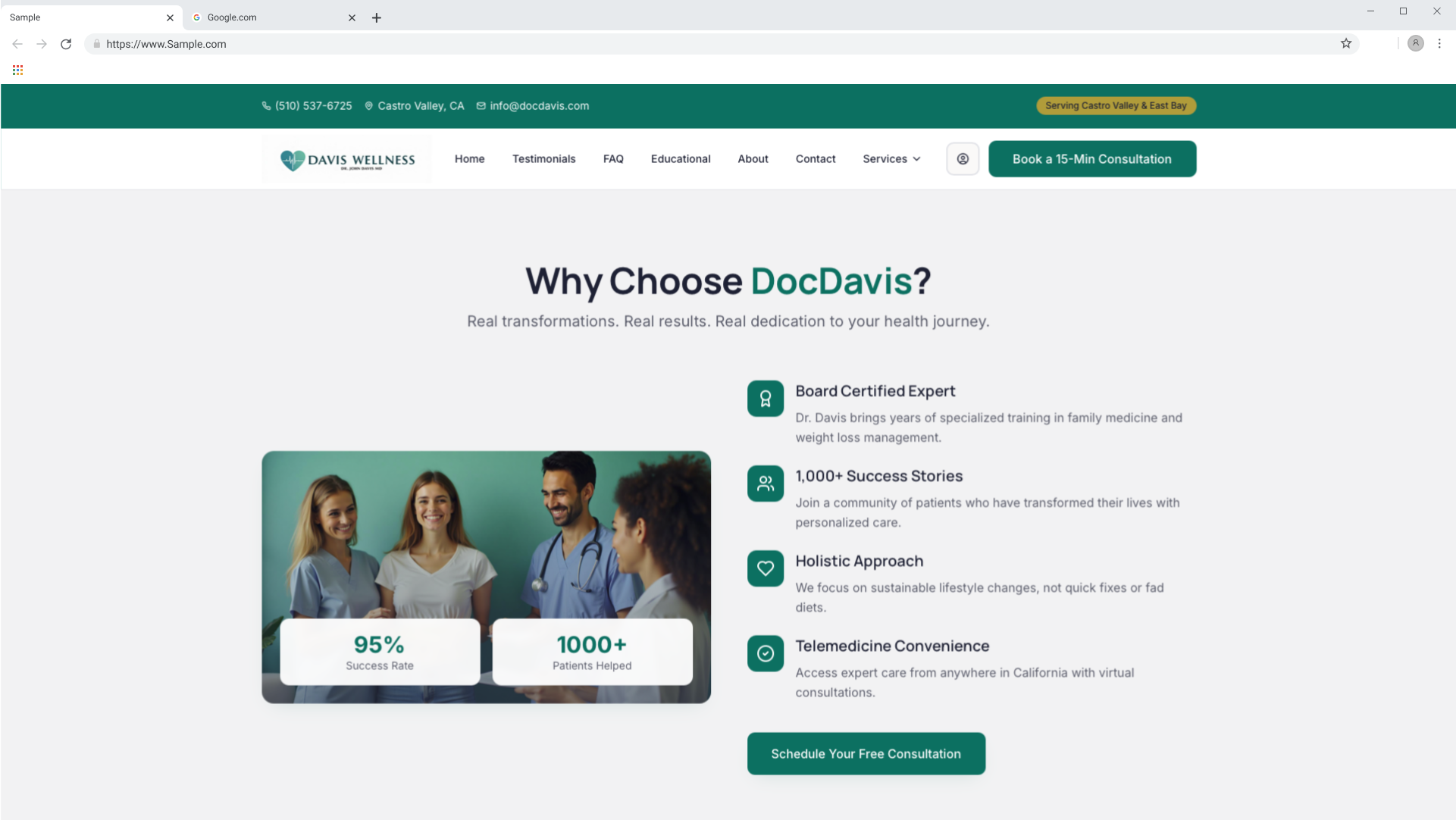Expand the Services dropdown menu
The width and height of the screenshot is (1456, 820).
click(x=891, y=159)
